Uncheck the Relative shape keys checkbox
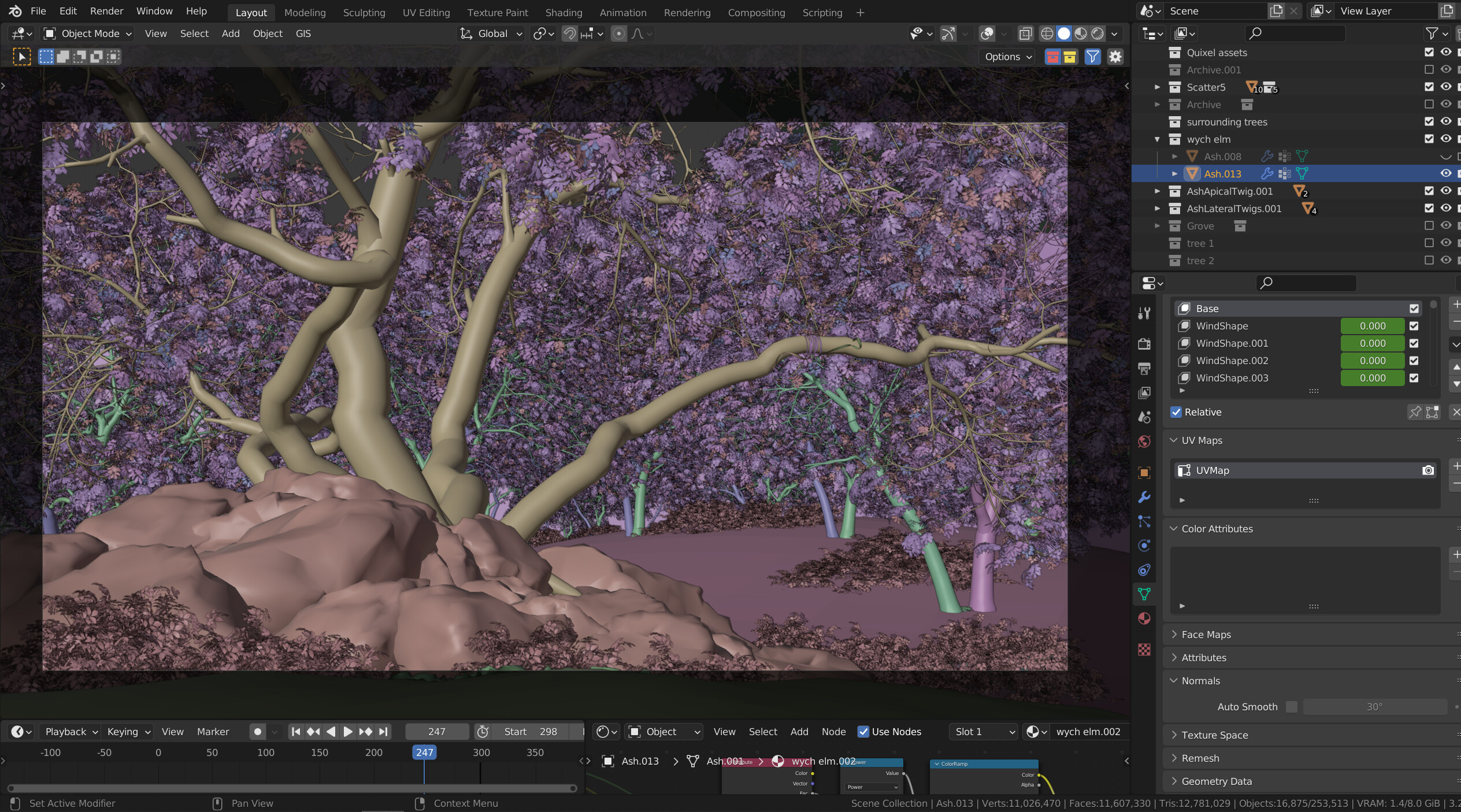The width and height of the screenshot is (1461, 812). [1176, 412]
